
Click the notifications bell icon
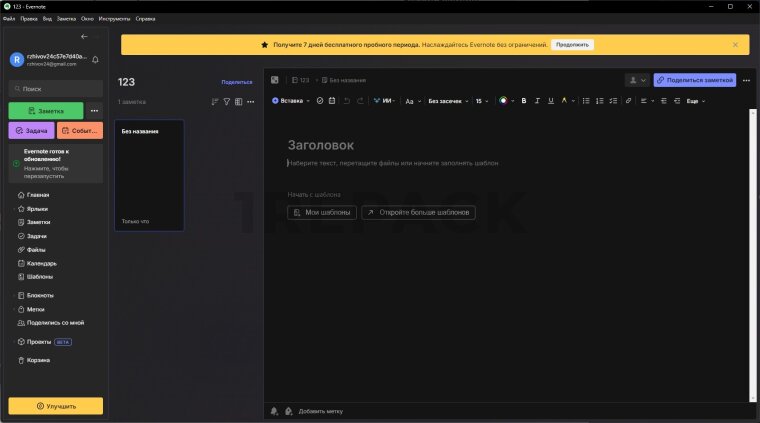(x=95, y=60)
